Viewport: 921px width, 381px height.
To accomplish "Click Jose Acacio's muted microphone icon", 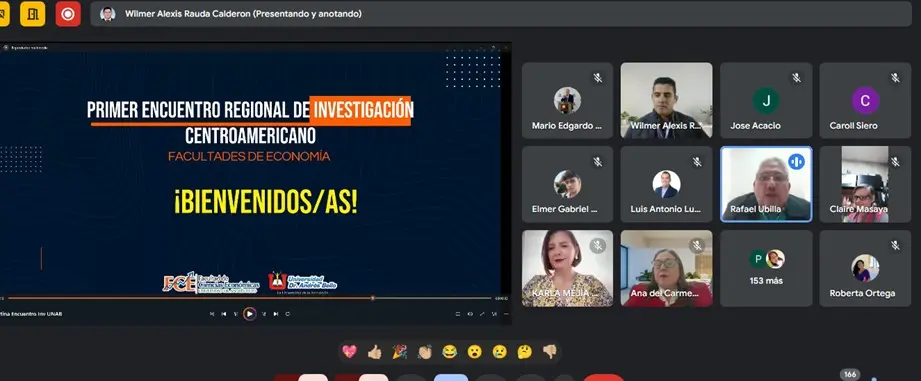I will point(796,77).
